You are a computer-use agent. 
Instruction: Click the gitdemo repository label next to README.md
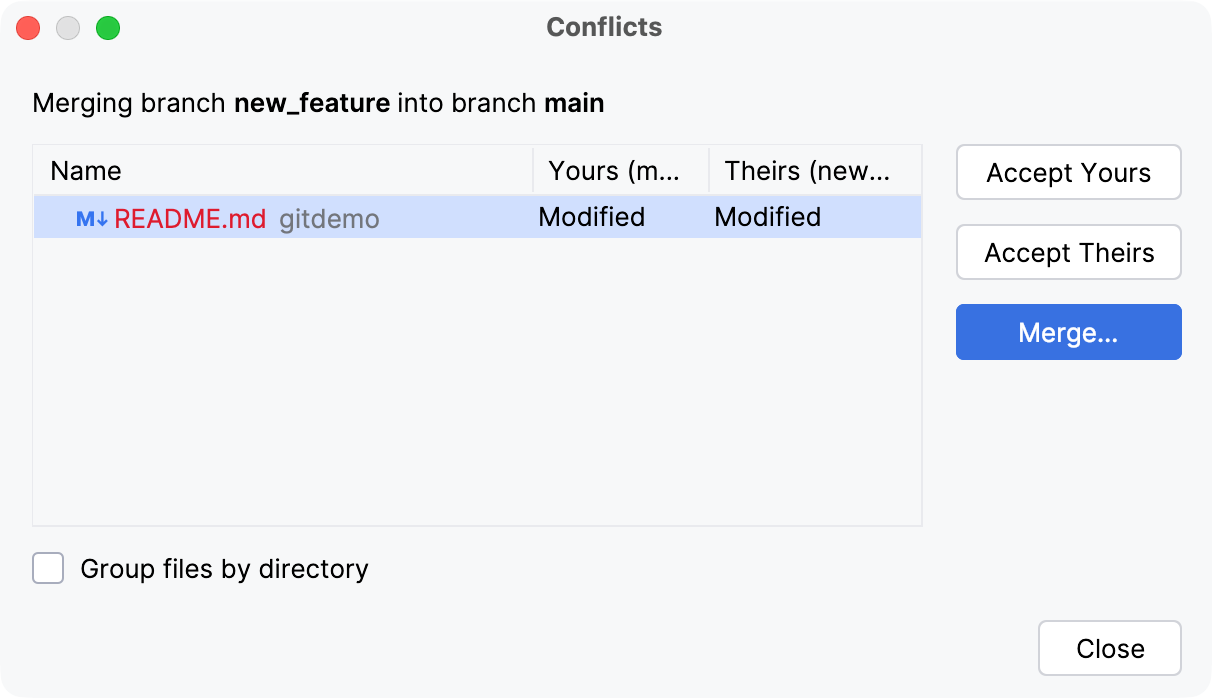pos(328,217)
